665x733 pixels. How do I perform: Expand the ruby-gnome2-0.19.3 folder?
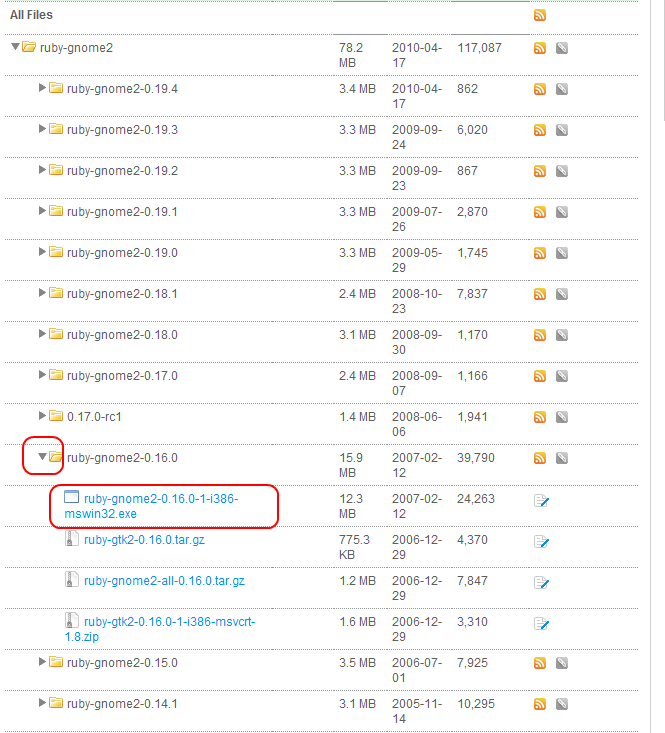tap(42, 129)
